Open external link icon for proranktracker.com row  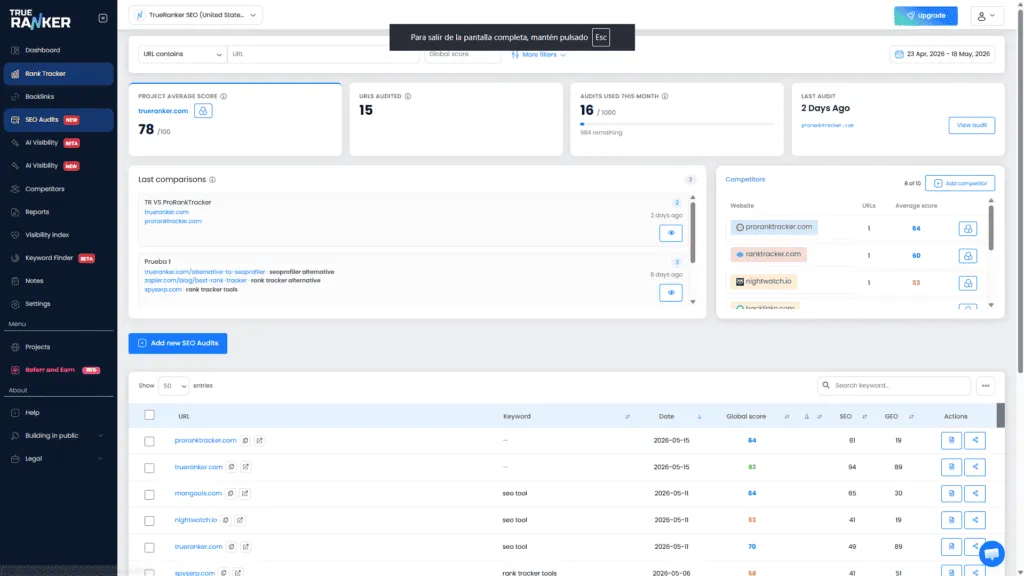pos(259,441)
